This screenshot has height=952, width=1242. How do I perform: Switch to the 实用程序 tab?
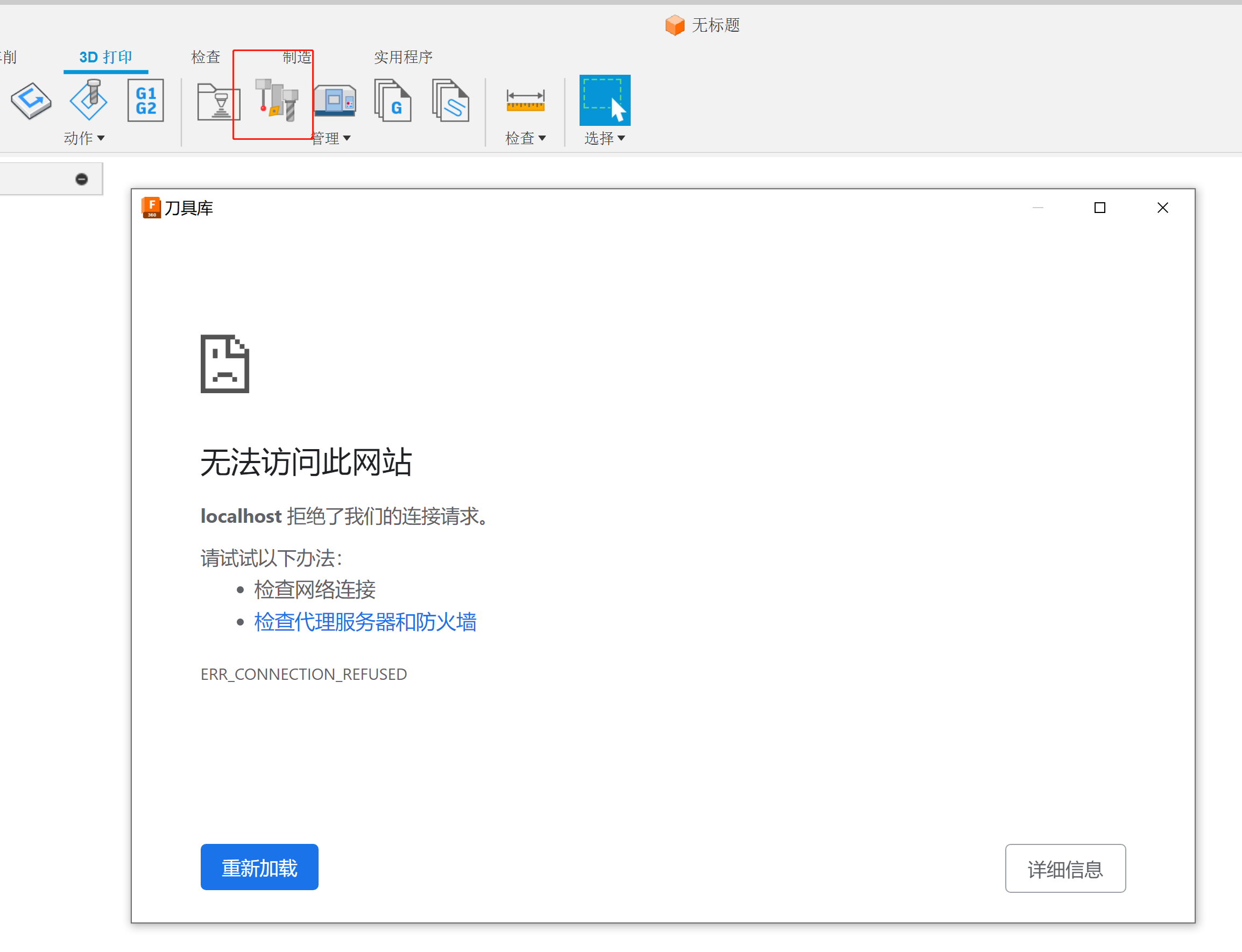point(403,56)
